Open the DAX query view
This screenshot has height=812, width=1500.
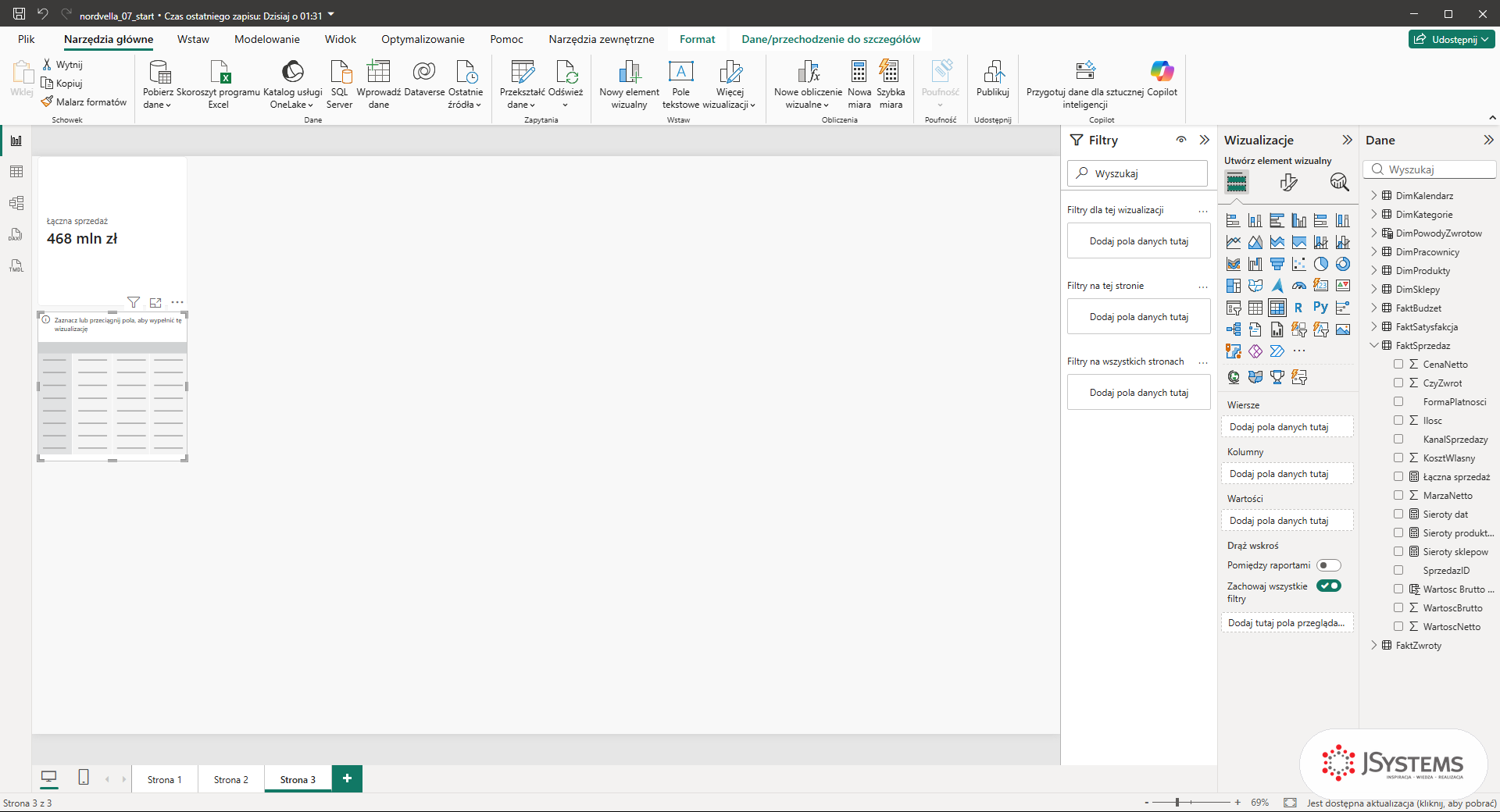[x=16, y=234]
